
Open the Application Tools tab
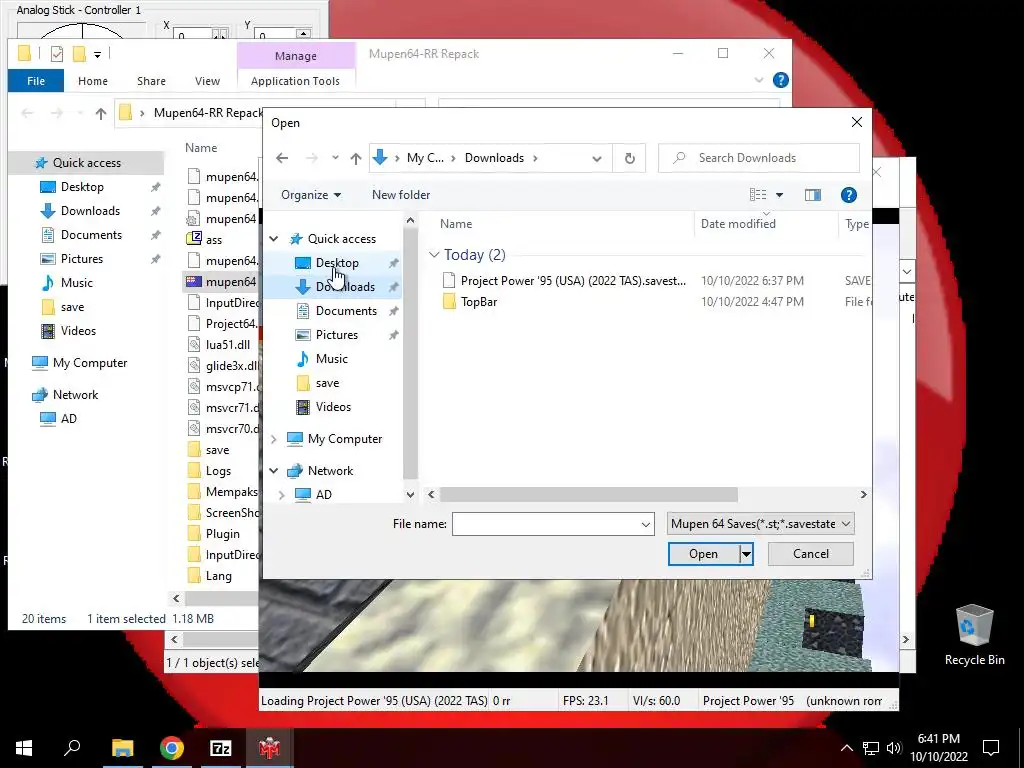click(295, 81)
